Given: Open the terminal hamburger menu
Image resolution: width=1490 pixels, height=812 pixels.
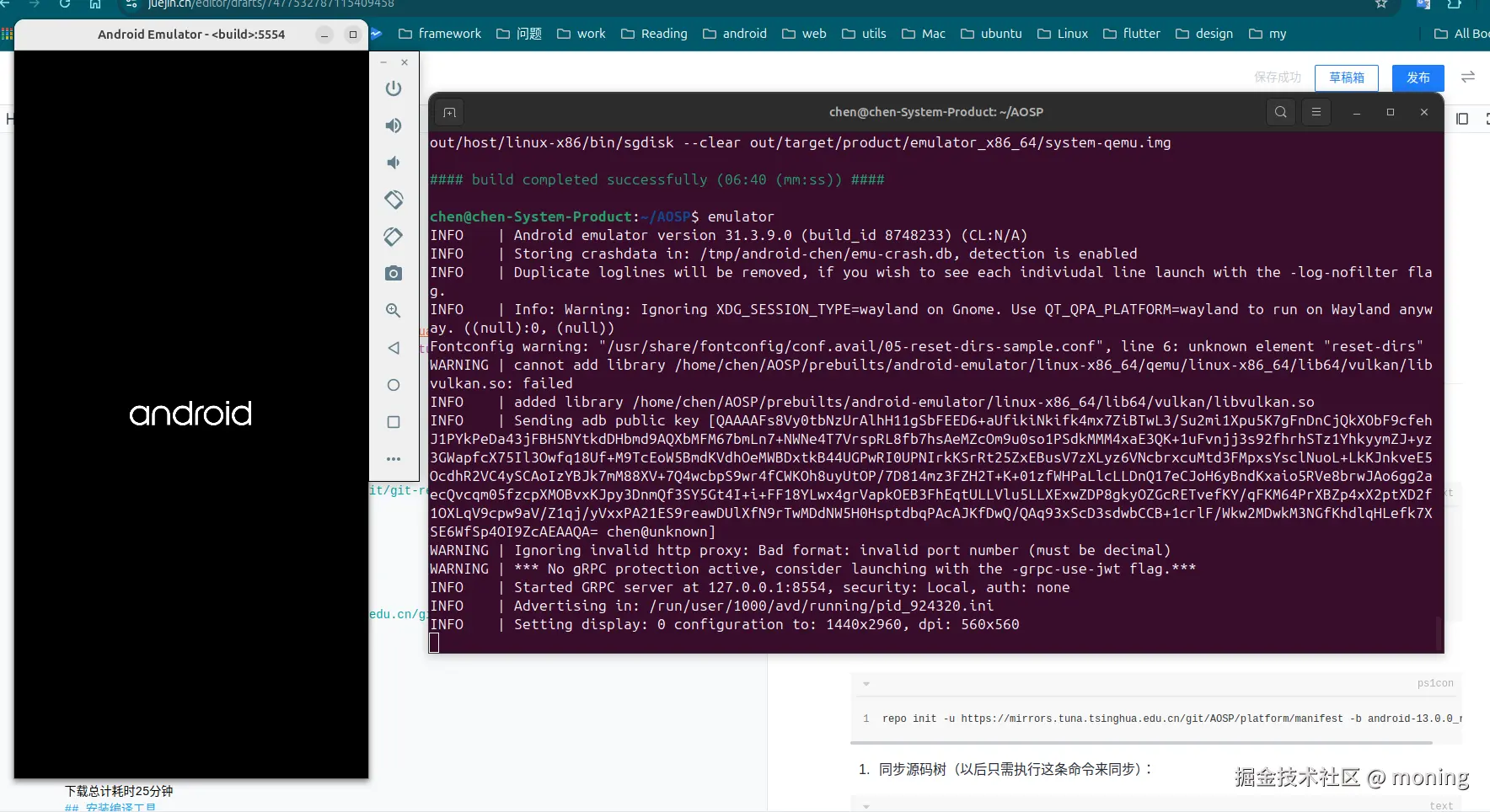Looking at the screenshot, I should point(1316,112).
